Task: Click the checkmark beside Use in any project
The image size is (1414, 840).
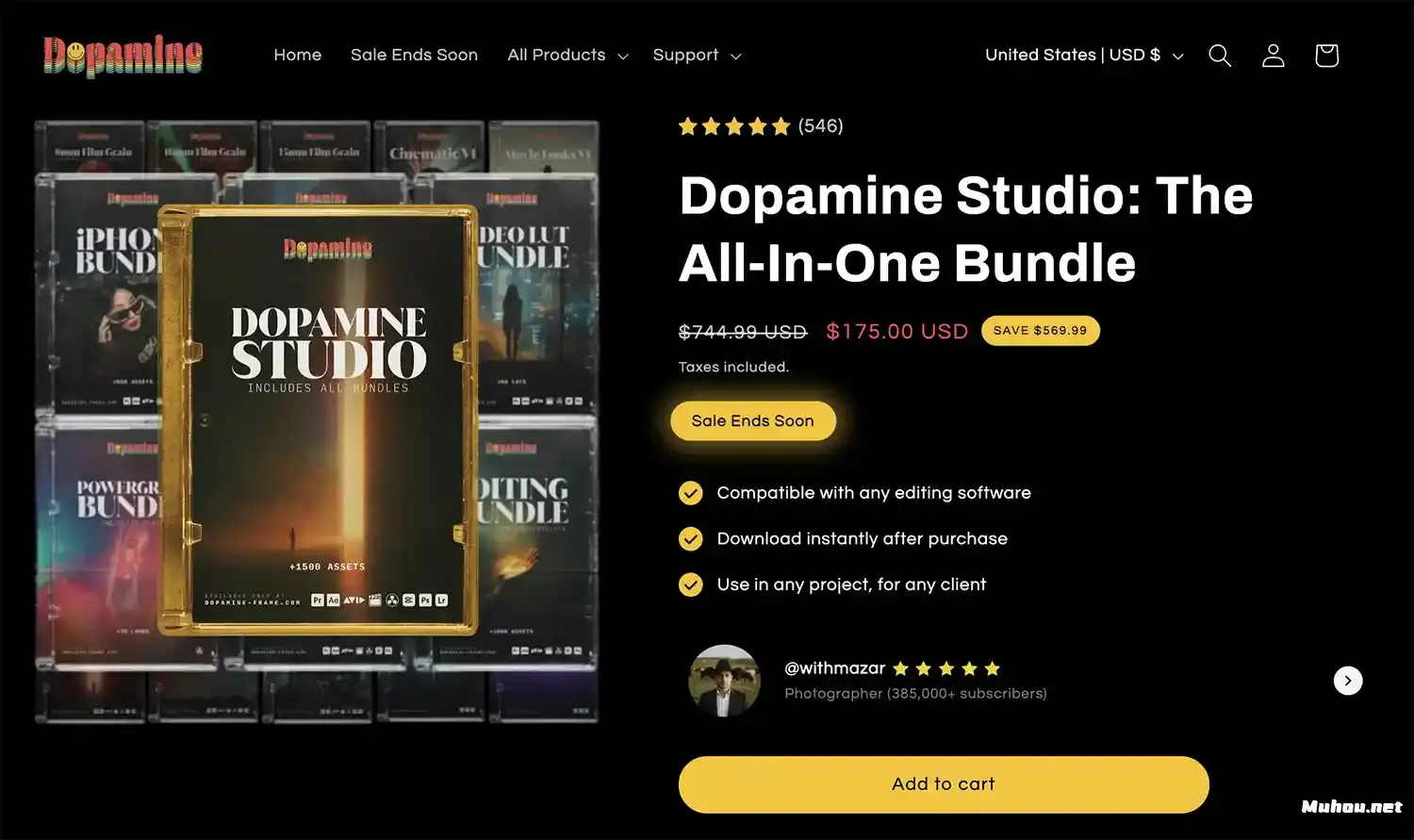Action: point(691,585)
